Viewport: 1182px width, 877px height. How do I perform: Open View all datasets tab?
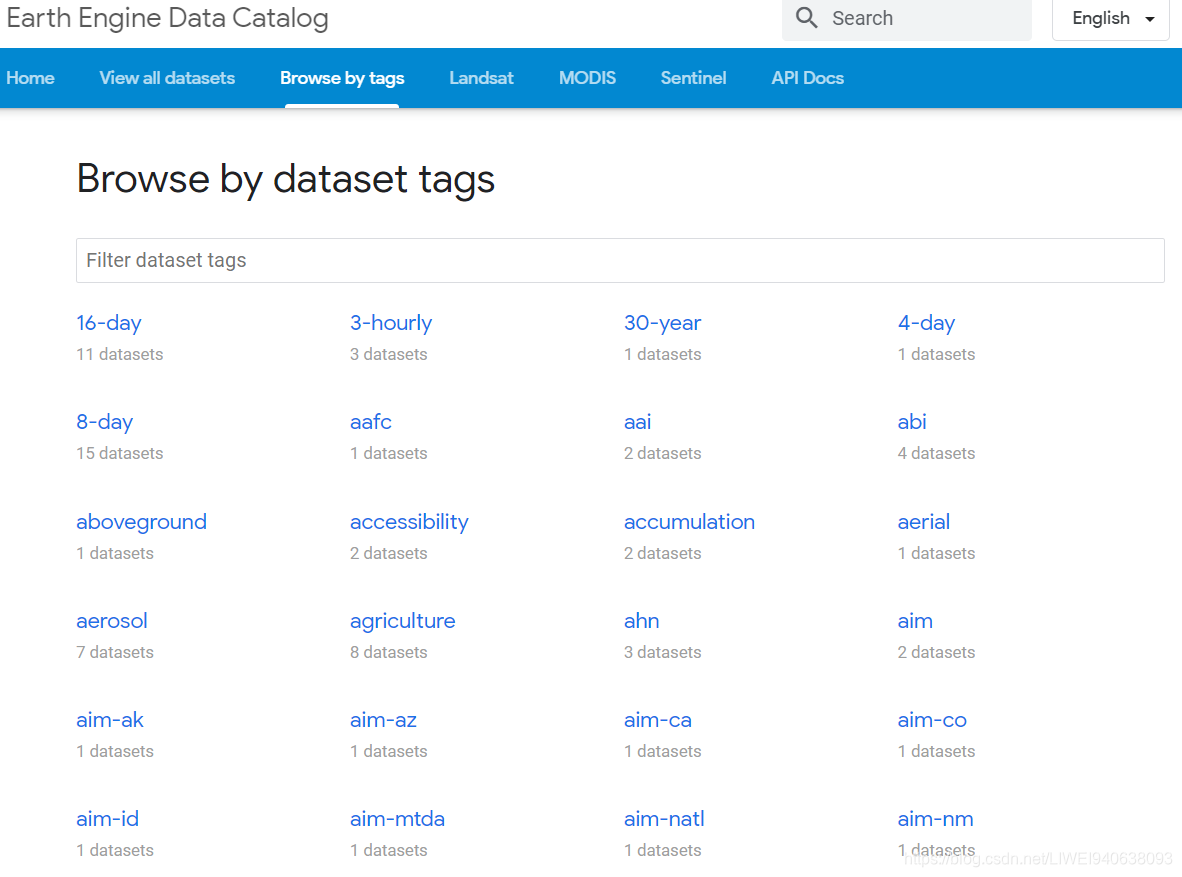point(167,78)
